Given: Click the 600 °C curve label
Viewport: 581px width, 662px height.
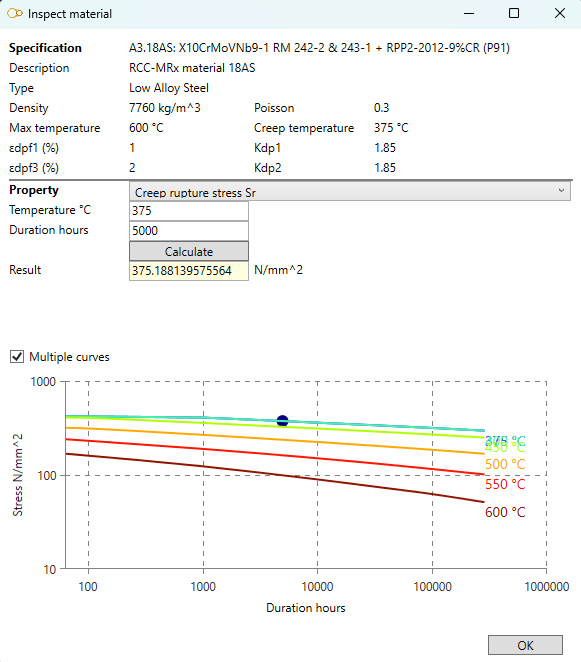Looking at the screenshot, I should click(505, 512).
